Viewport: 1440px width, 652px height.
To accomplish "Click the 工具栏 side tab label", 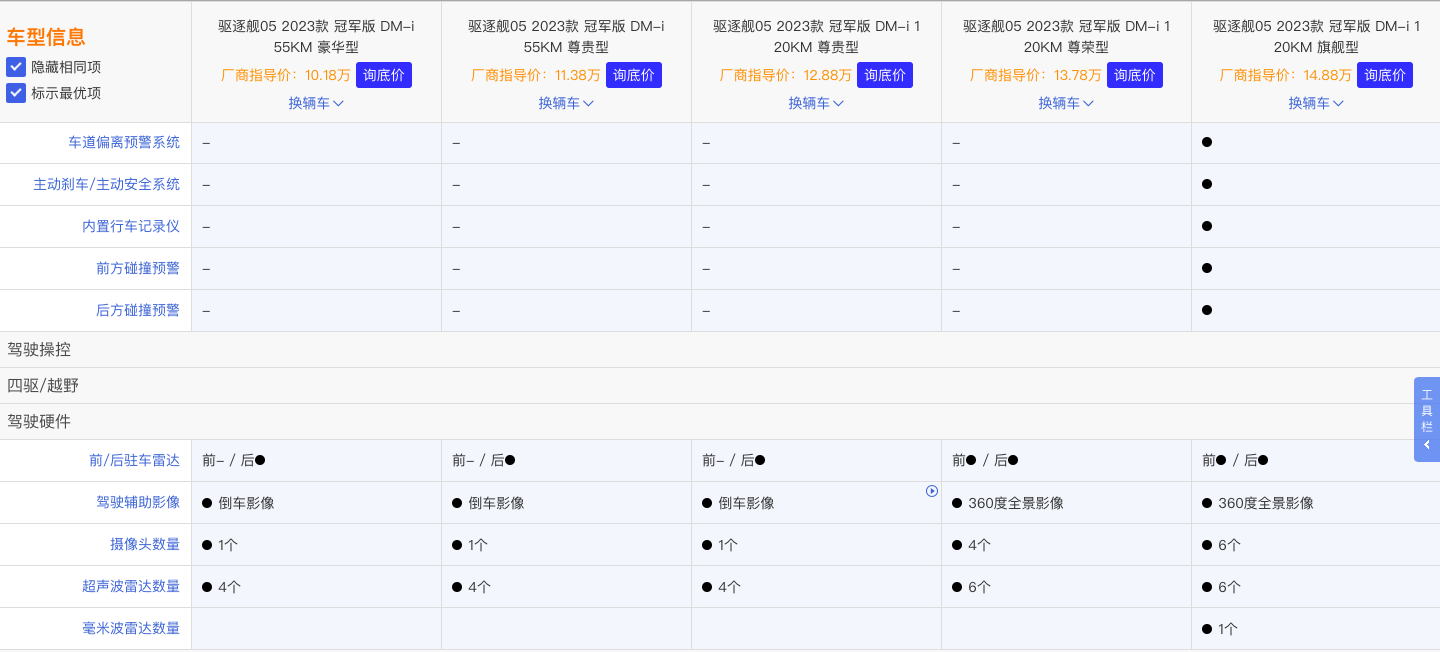I will [x=1427, y=411].
